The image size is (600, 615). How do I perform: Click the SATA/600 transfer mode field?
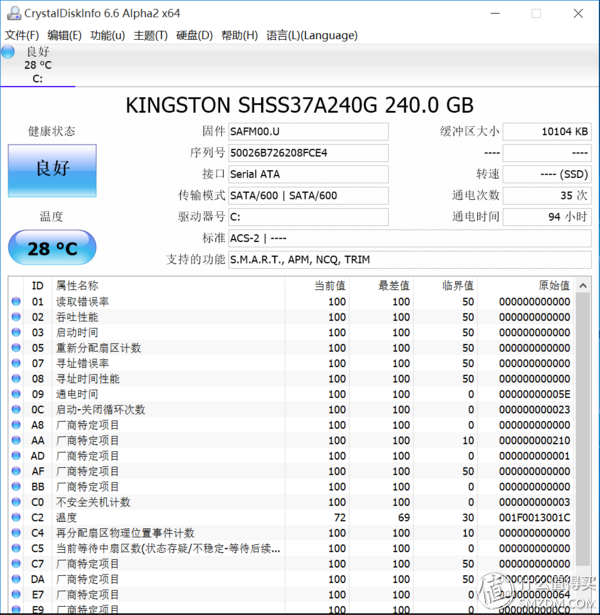click(308, 195)
